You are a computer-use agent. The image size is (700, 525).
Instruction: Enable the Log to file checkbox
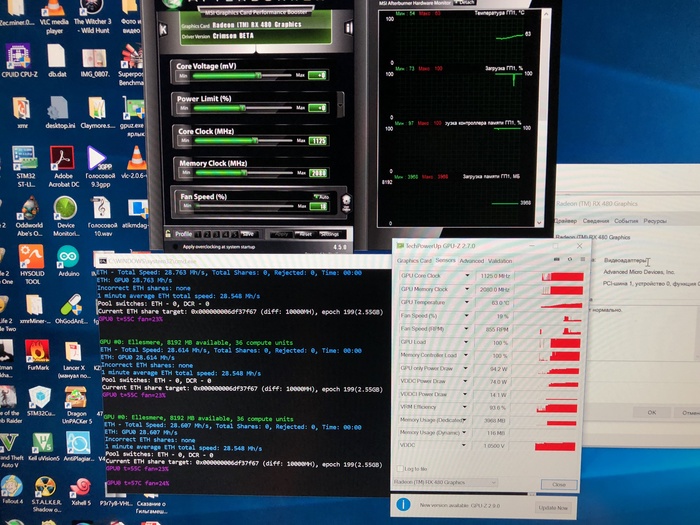402,468
